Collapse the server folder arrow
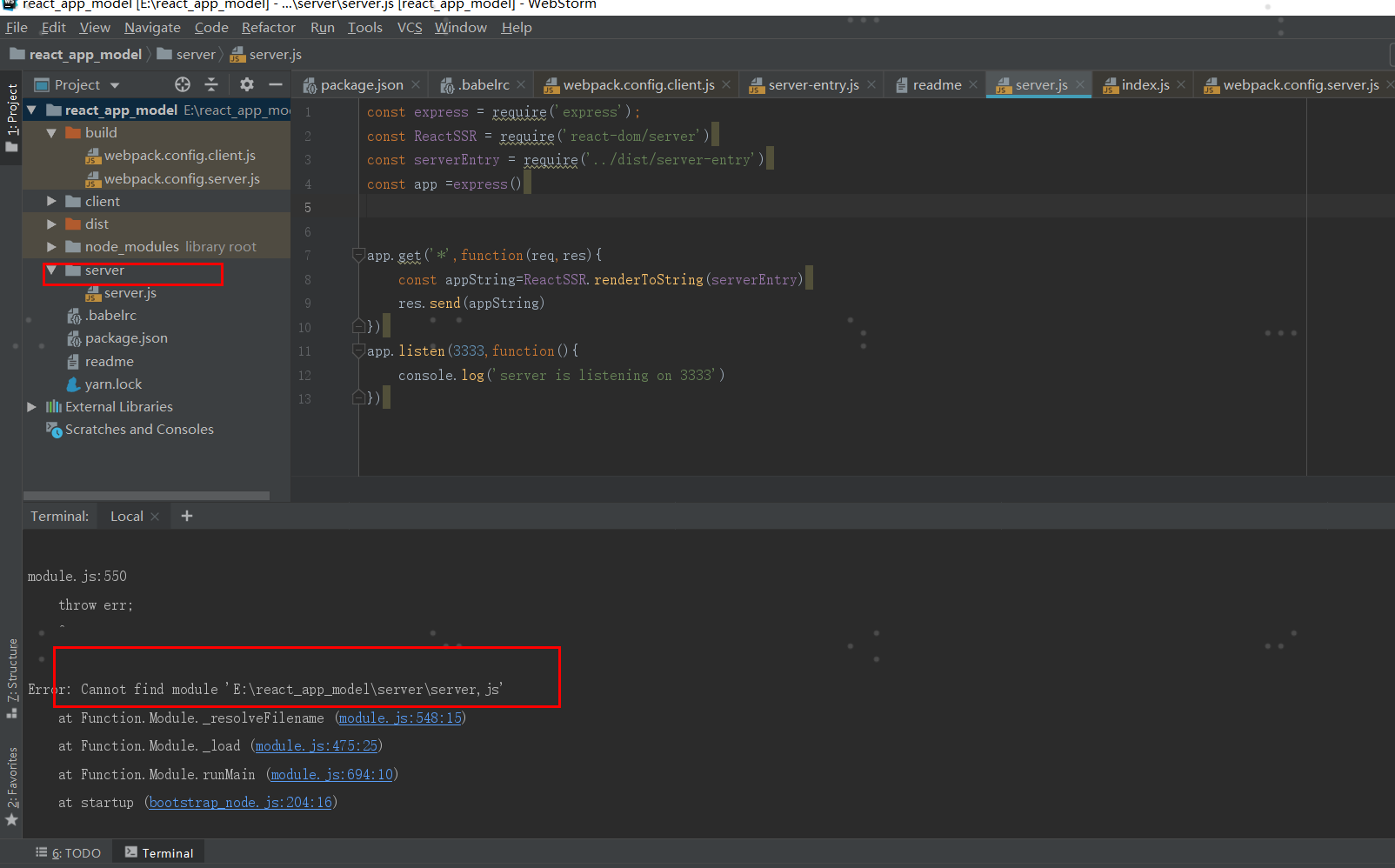The height and width of the screenshot is (868, 1395). 51,270
